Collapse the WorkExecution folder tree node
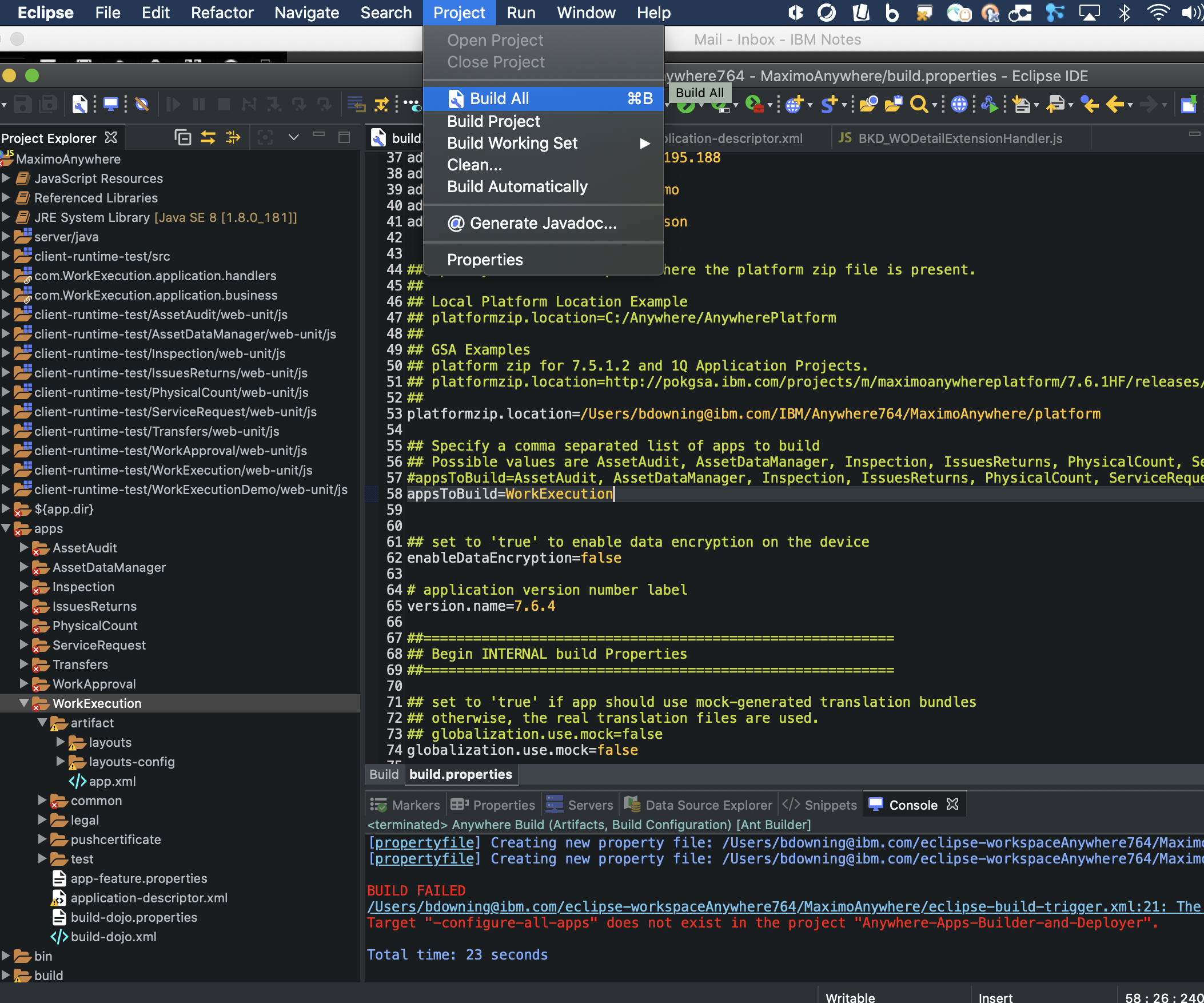The image size is (1204, 1003). click(24, 703)
